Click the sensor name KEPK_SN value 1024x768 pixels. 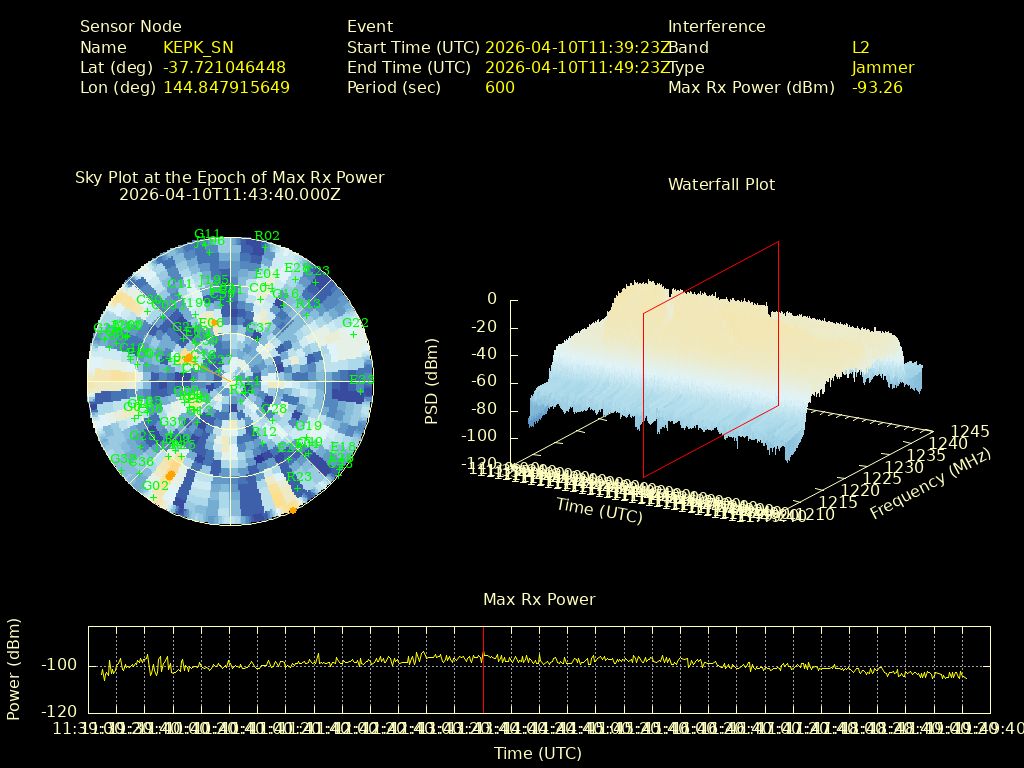198,47
